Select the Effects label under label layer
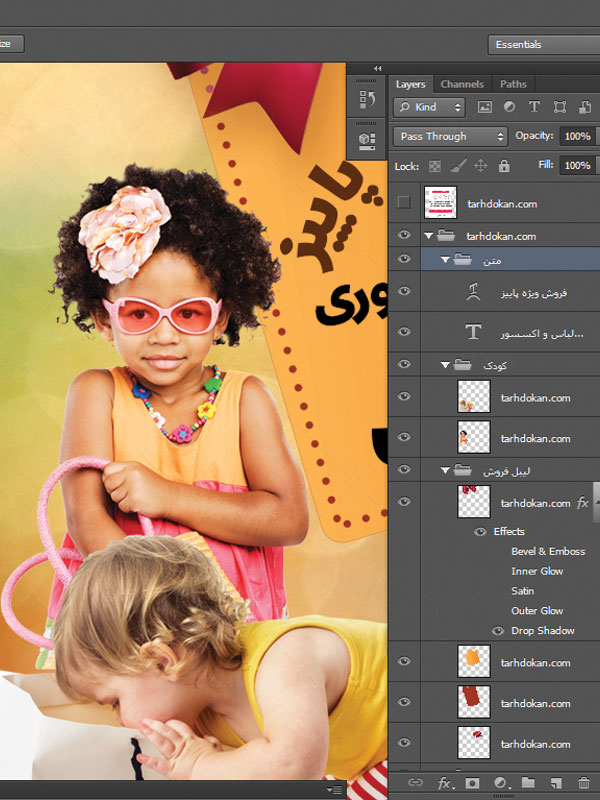Screen dimensions: 600x800 pos(509,532)
